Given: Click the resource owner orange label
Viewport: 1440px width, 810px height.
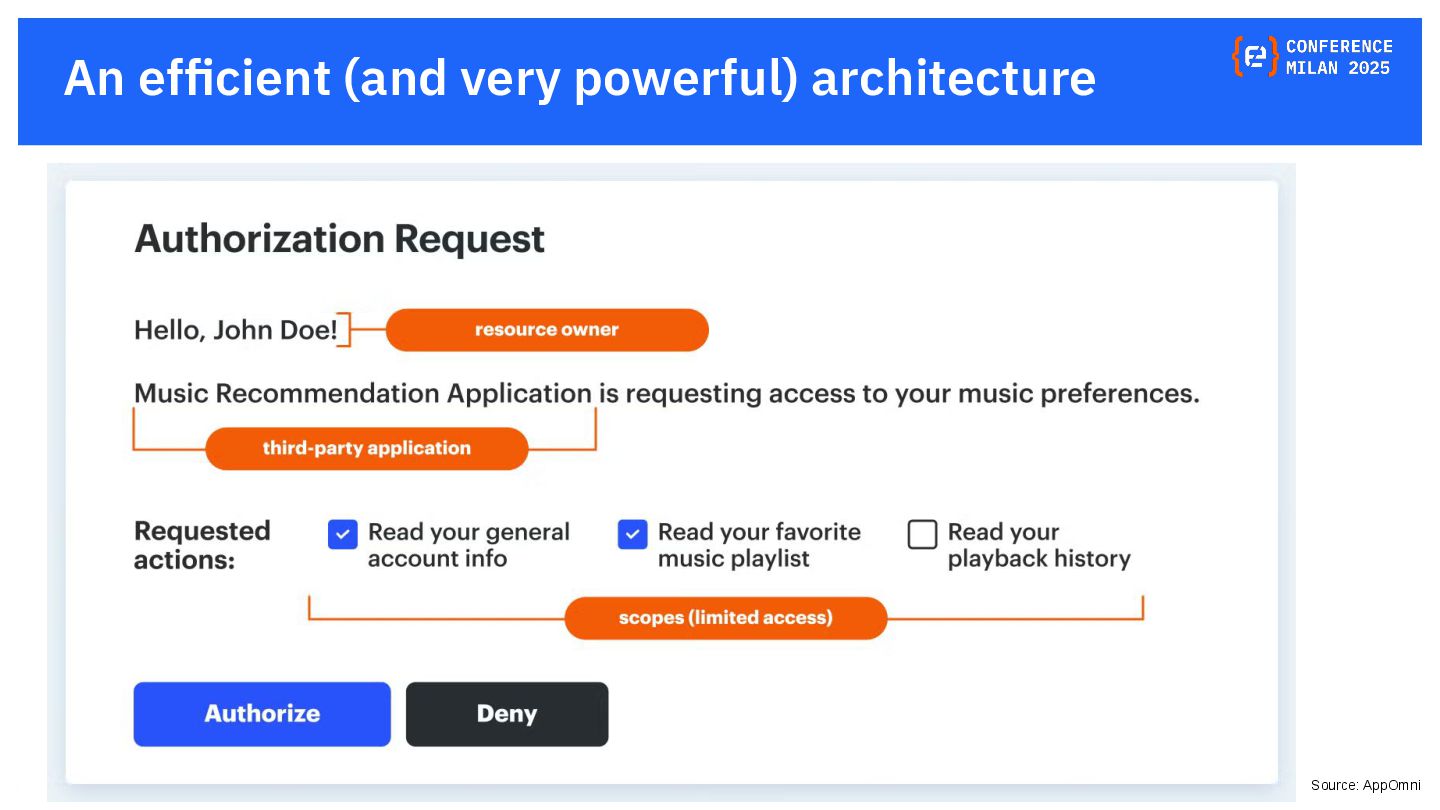Looking at the screenshot, I should (546, 330).
